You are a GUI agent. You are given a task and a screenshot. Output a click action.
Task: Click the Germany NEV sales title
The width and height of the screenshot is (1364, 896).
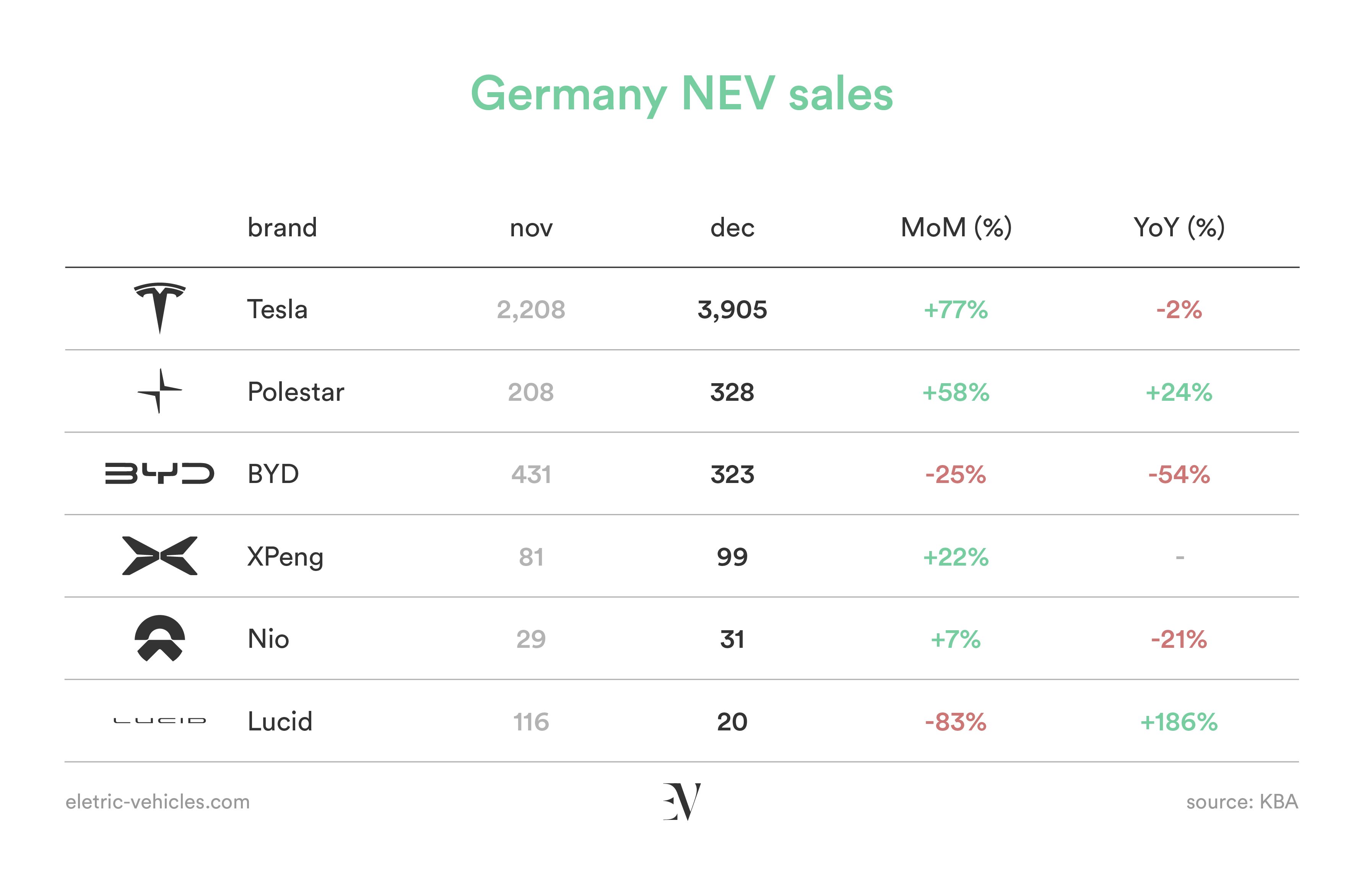point(682,94)
